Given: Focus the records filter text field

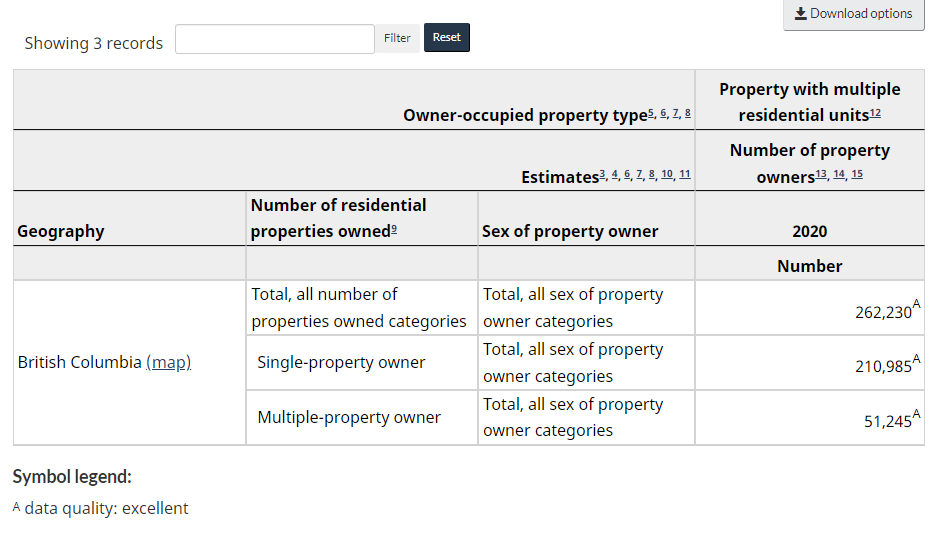Looking at the screenshot, I should 275,39.
